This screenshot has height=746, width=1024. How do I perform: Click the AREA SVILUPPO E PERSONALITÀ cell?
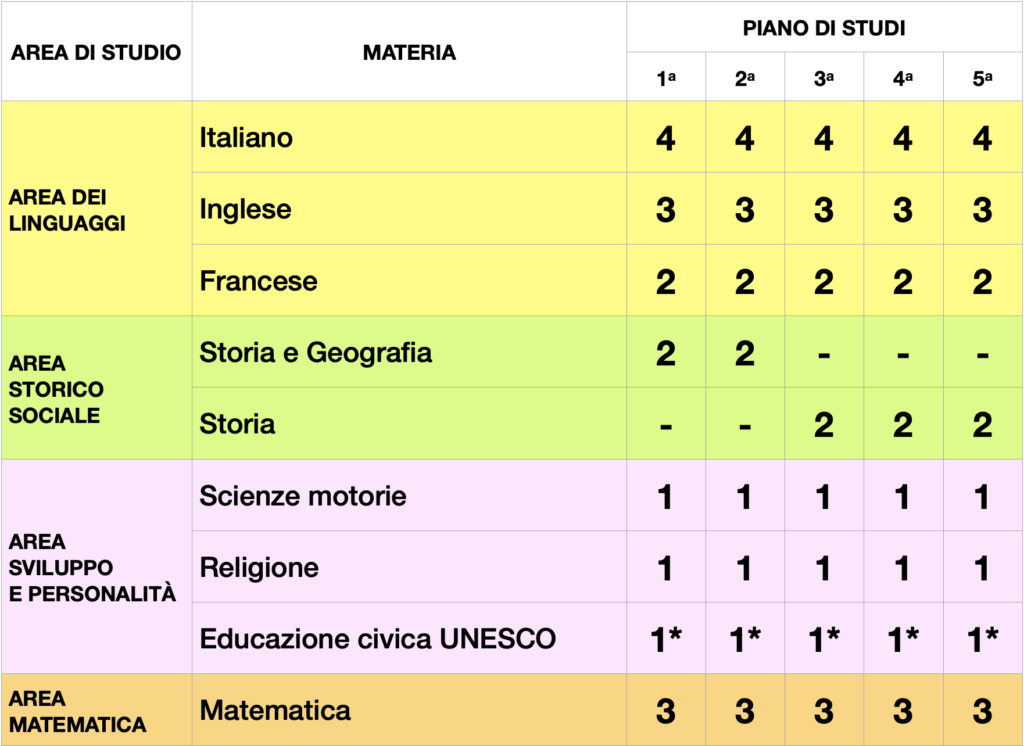coord(96,567)
